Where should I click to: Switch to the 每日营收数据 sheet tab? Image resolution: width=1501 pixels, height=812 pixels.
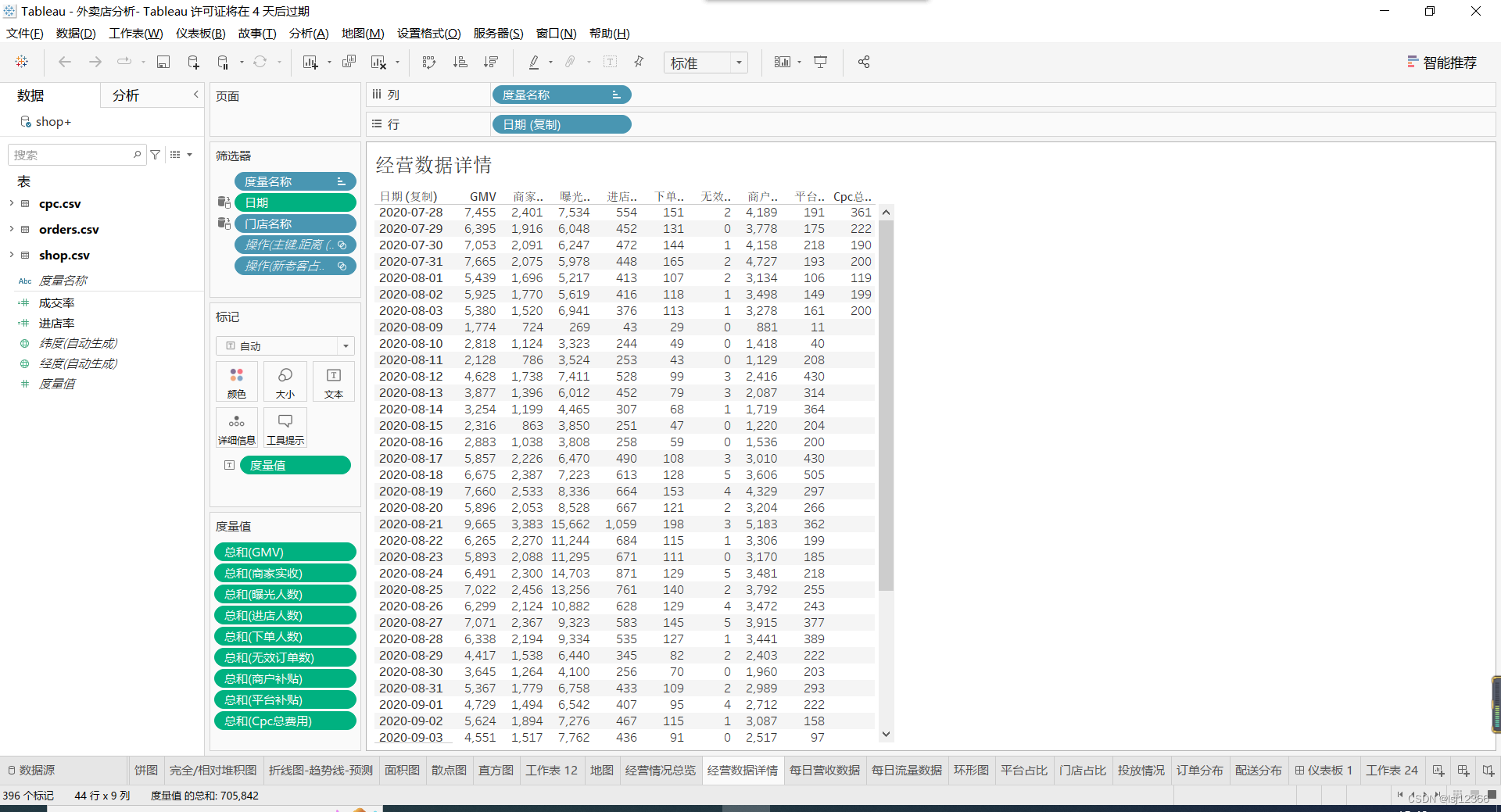[x=825, y=770]
